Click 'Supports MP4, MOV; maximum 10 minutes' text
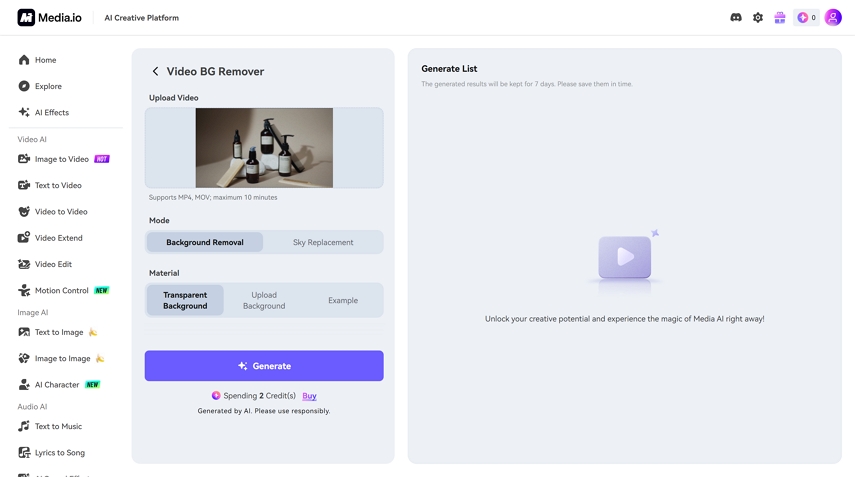This screenshot has width=855, height=477. tap(213, 197)
